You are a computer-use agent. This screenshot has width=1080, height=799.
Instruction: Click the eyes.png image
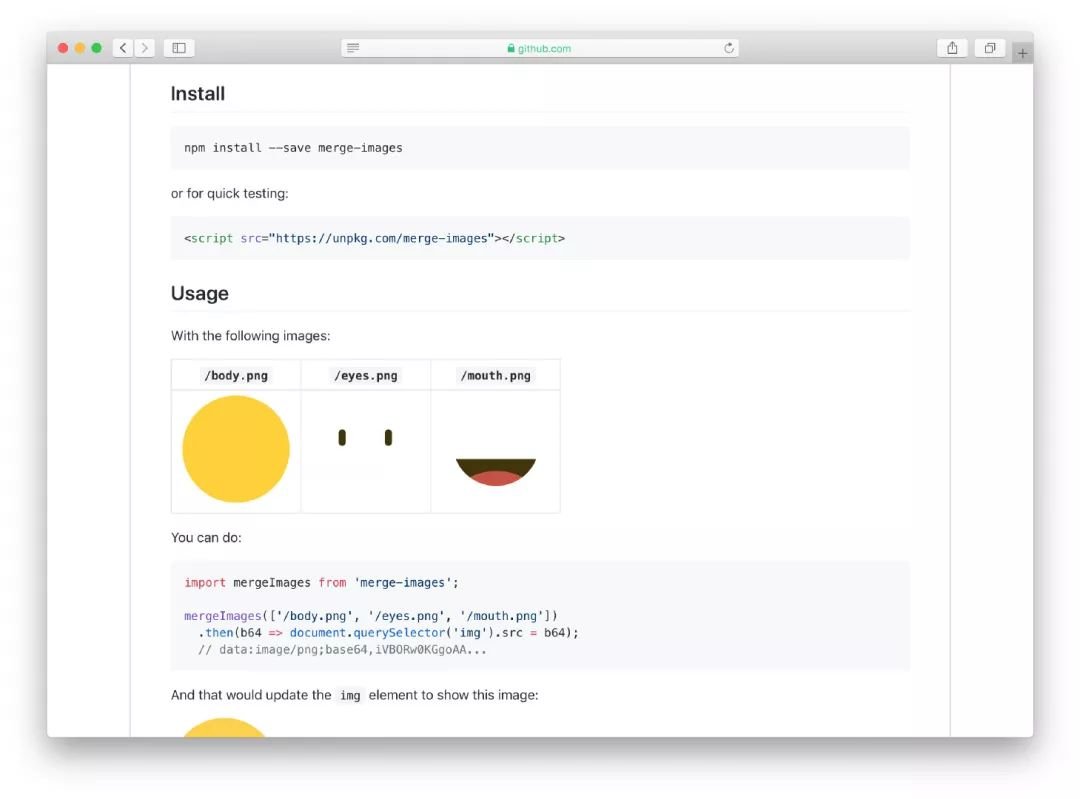coord(365,438)
